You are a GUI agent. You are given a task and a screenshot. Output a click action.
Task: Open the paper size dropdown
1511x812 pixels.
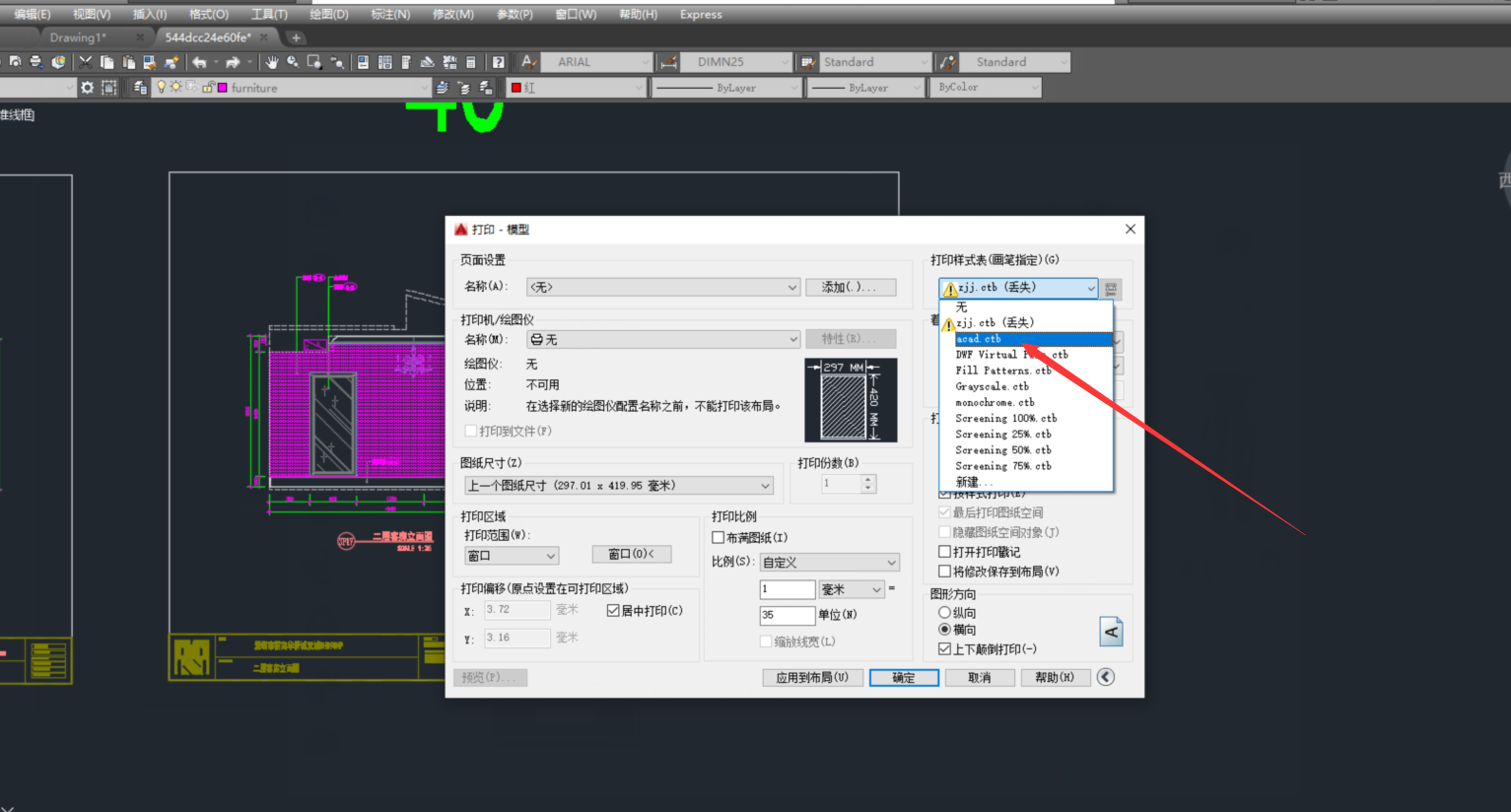click(x=619, y=486)
